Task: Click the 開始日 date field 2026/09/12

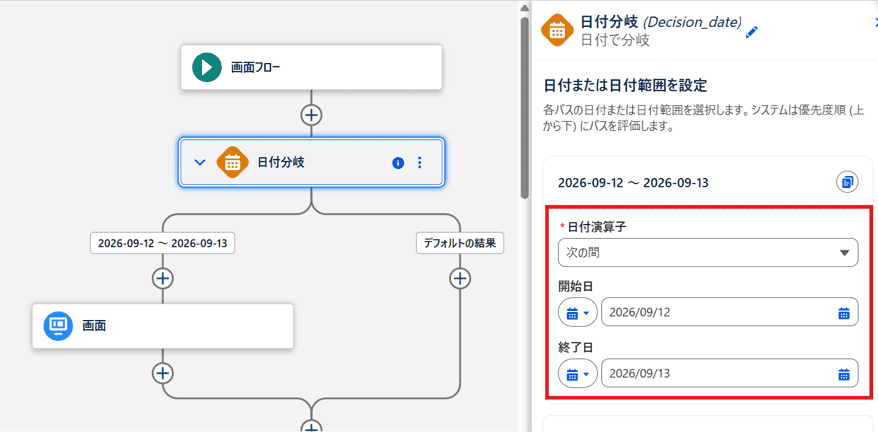Action: point(730,312)
